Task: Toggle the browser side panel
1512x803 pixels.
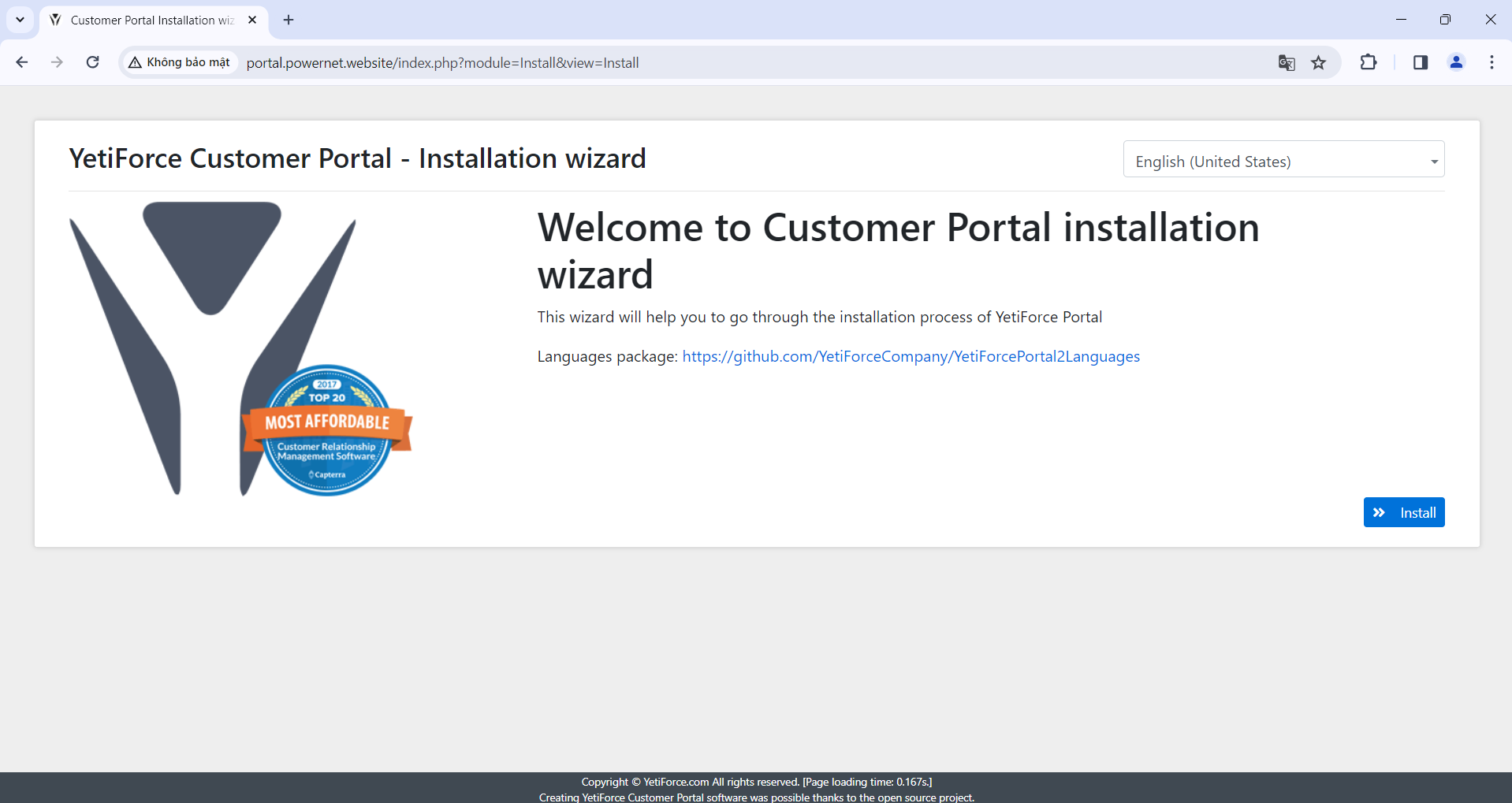Action: (x=1420, y=62)
